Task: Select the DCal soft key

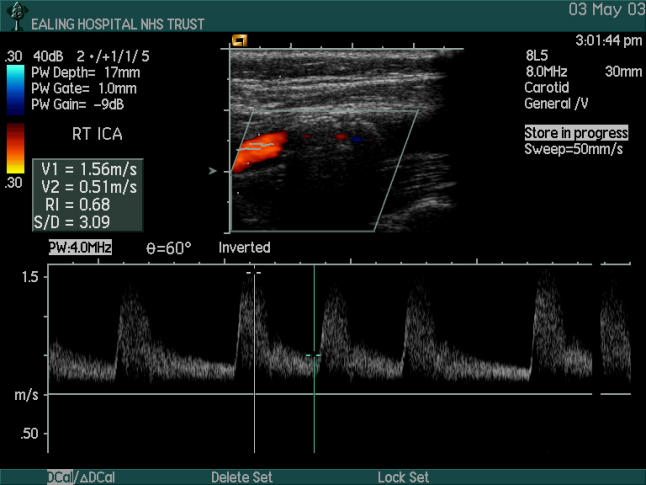Action: pyautogui.click(x=60, y=477)
